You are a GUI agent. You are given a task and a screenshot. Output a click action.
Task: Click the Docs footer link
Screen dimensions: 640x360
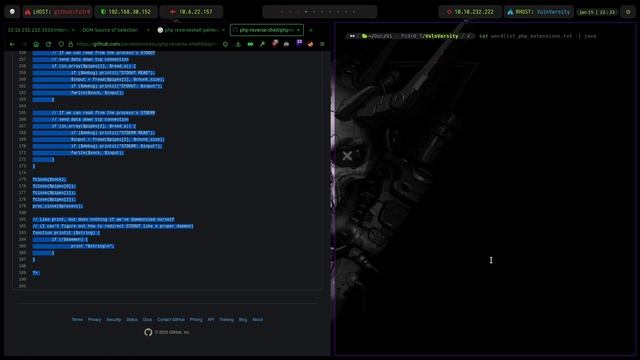[147, 320]
